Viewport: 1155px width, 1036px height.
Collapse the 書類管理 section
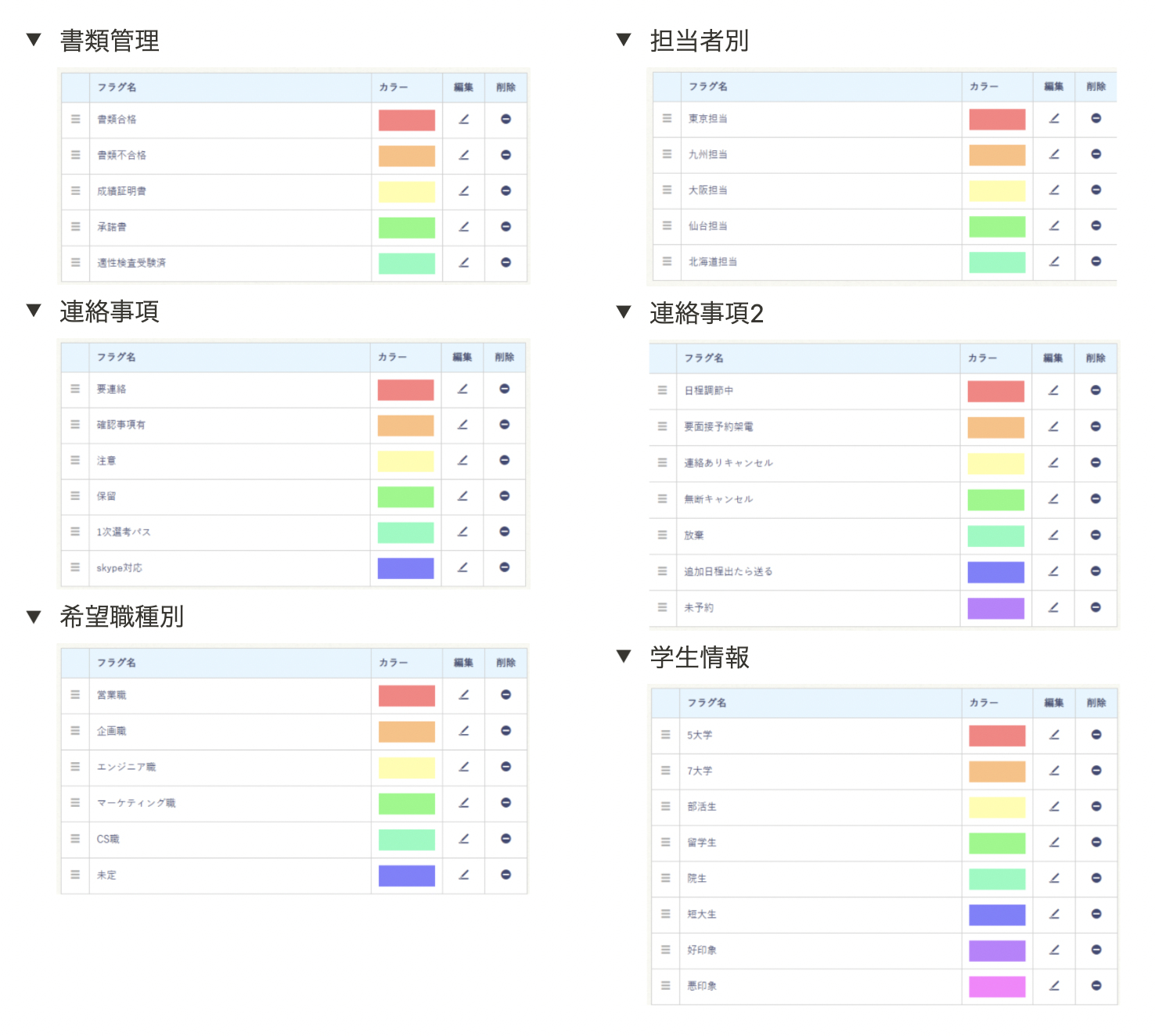tap(34, 40)
